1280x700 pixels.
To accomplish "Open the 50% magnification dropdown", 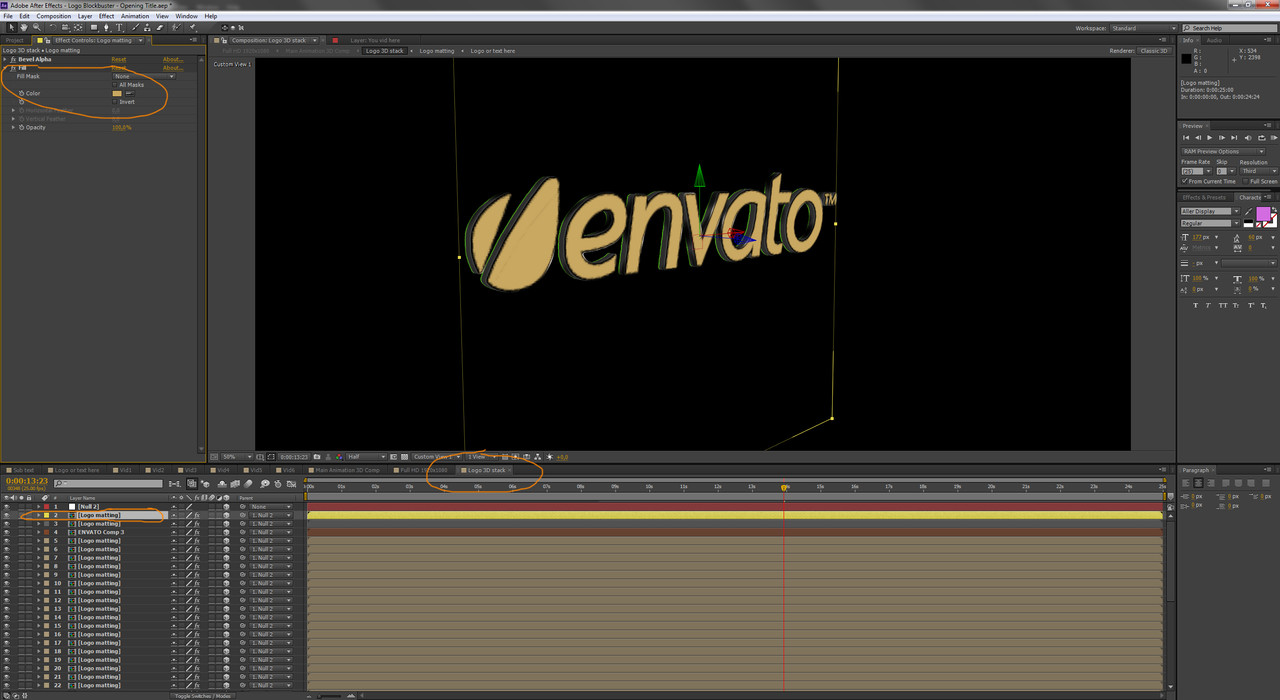I will 236,456.
